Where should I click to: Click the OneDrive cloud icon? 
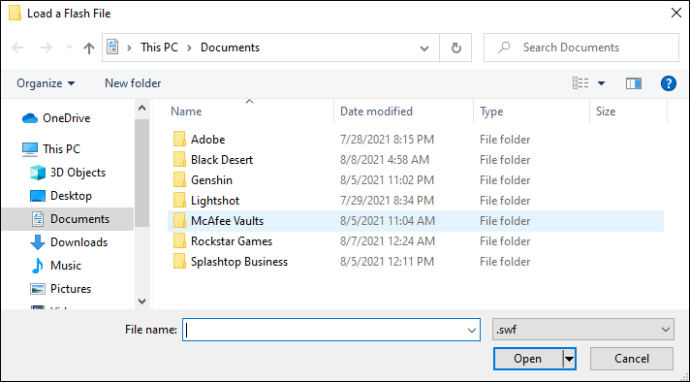tap(29, 118)
